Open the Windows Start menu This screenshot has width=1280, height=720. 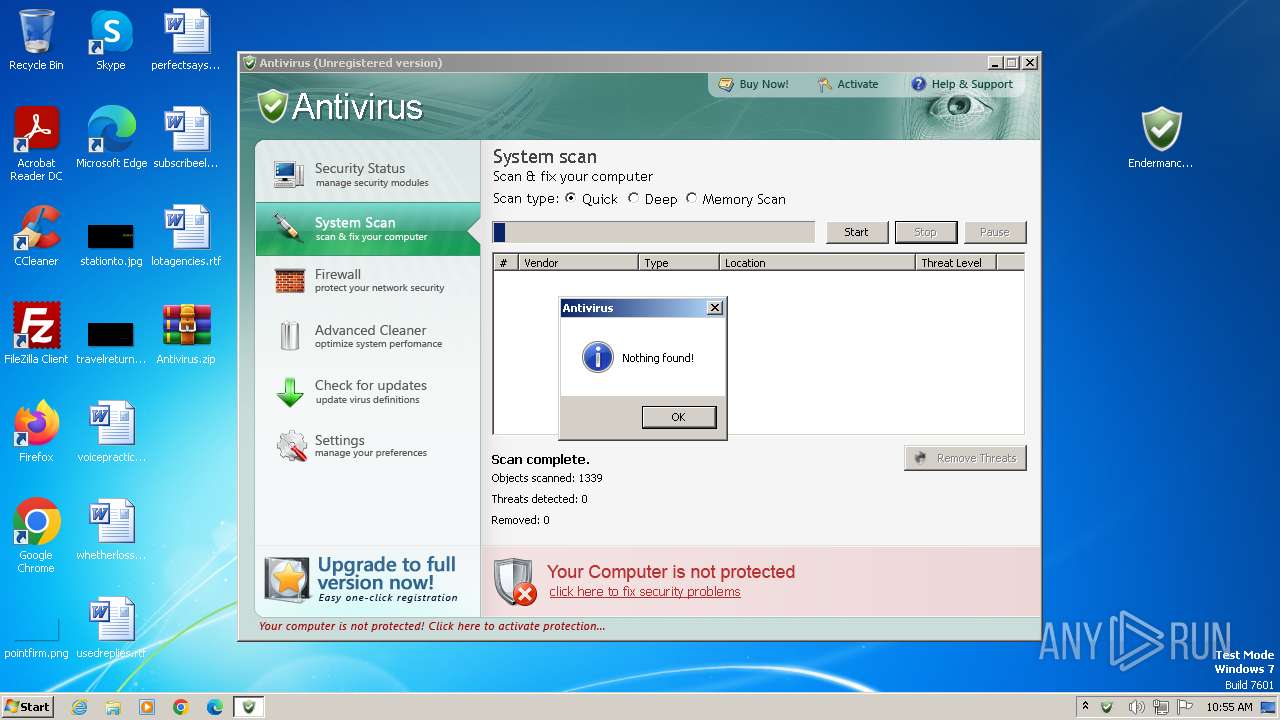coord(28,707)
